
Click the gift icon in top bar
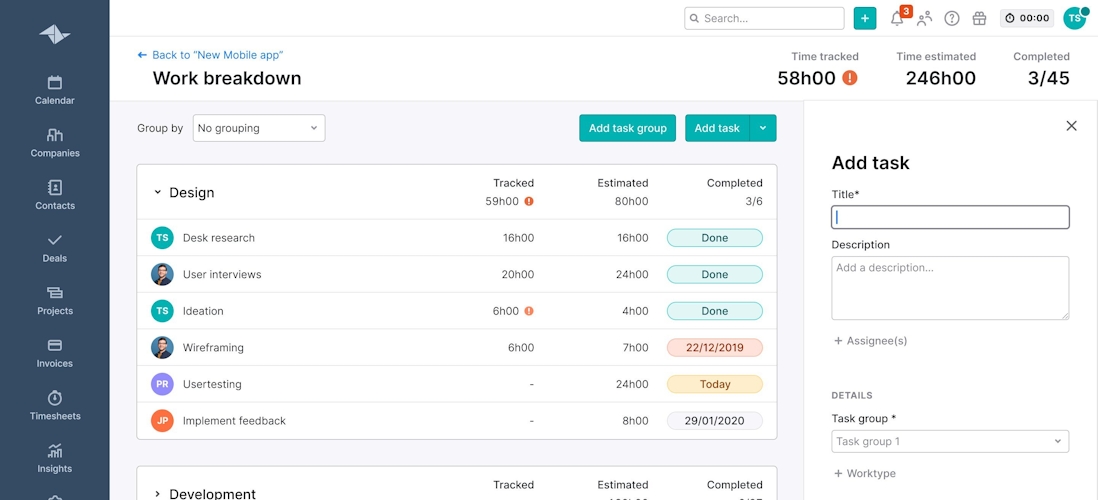[x=979, y=18]
